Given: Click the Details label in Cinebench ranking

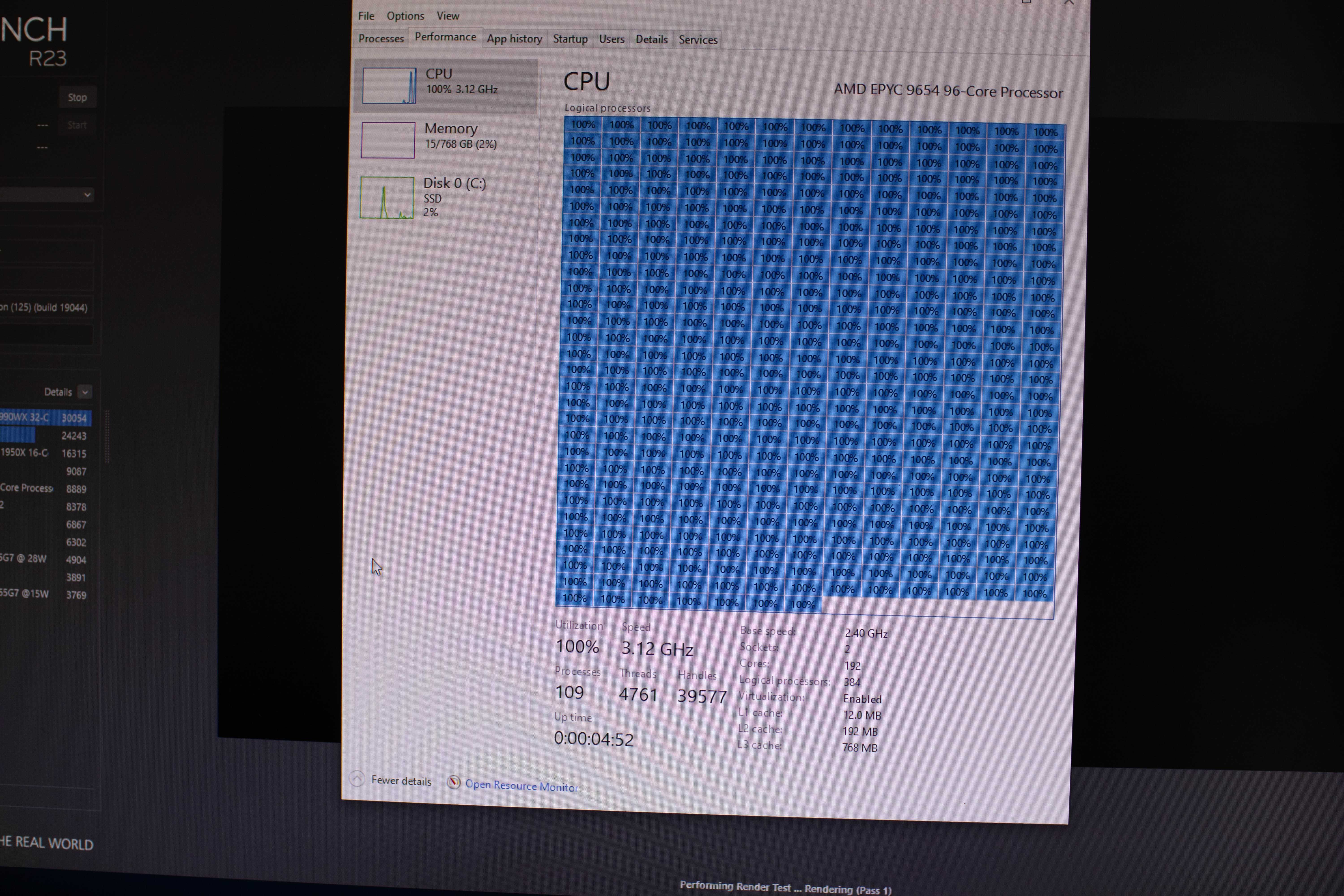Looking at the screenshot, I should 58,392.
